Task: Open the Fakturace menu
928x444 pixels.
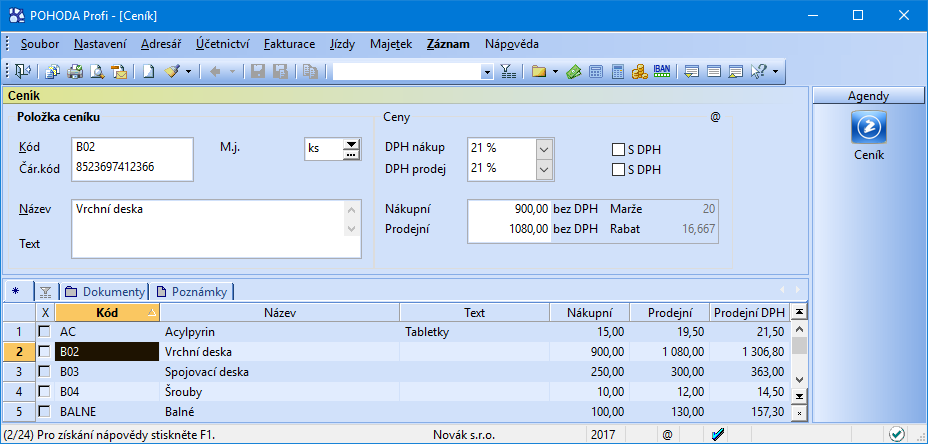Action: [289, 44]
